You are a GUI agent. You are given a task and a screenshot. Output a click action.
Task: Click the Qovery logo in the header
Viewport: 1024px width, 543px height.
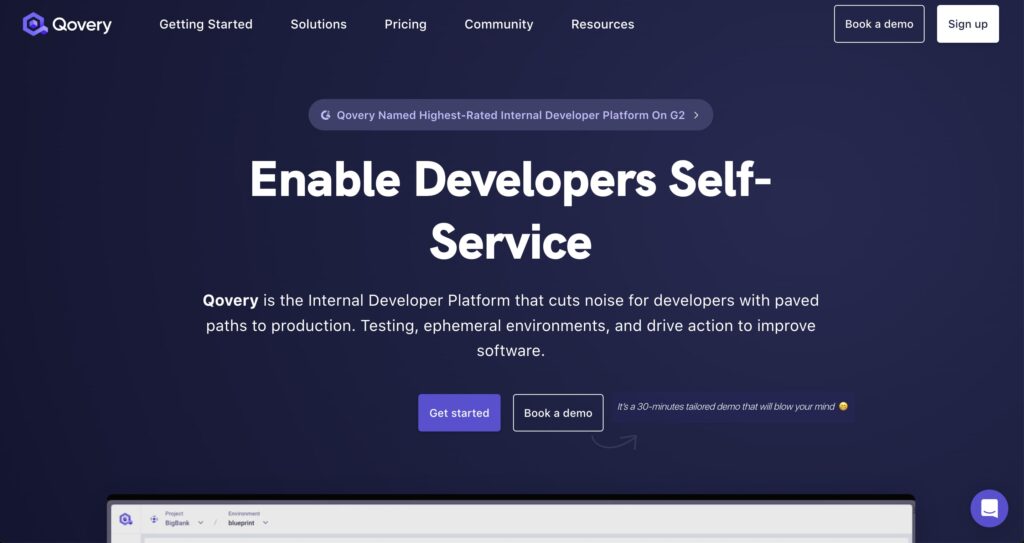point(67,24)
